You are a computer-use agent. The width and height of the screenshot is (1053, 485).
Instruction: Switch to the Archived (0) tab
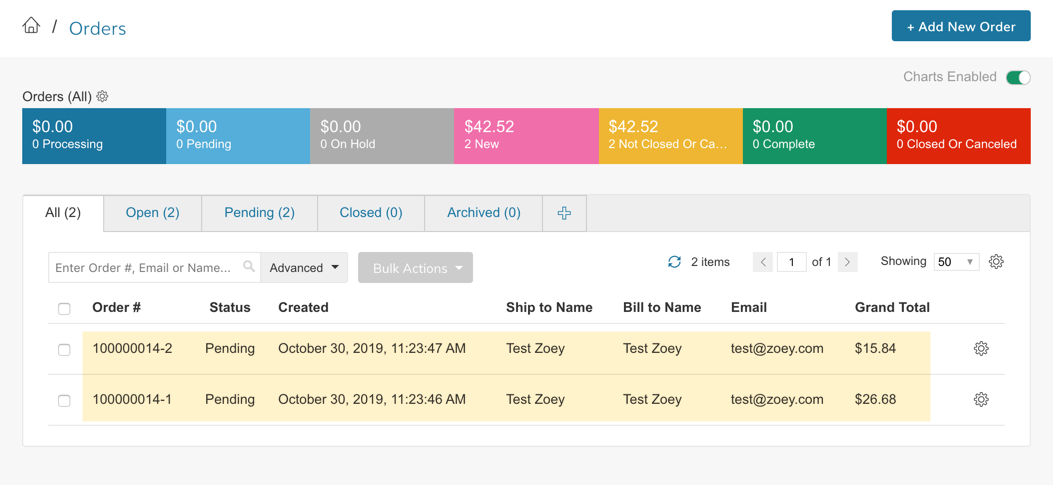click(484, 213)
